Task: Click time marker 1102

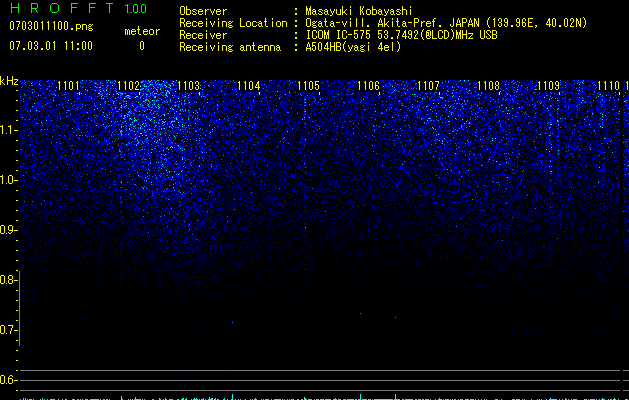Action: pyautogui.click(x=128, y=86)
